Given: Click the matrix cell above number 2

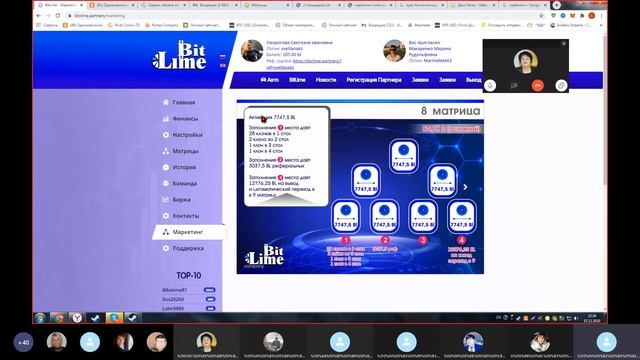Looking at the screenshot, I should pos(384,216).
